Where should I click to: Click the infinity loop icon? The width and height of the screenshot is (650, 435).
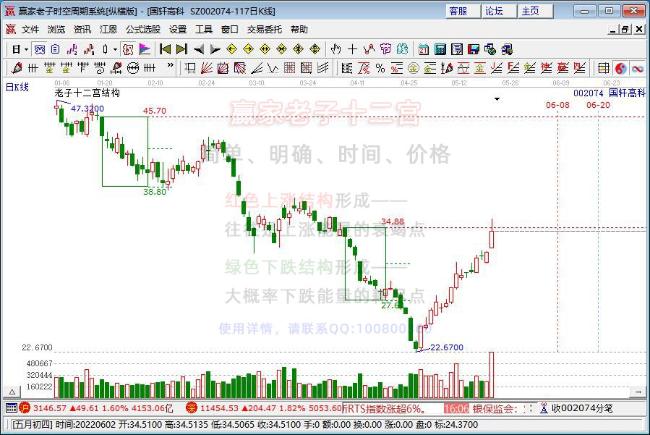[638, 68]
